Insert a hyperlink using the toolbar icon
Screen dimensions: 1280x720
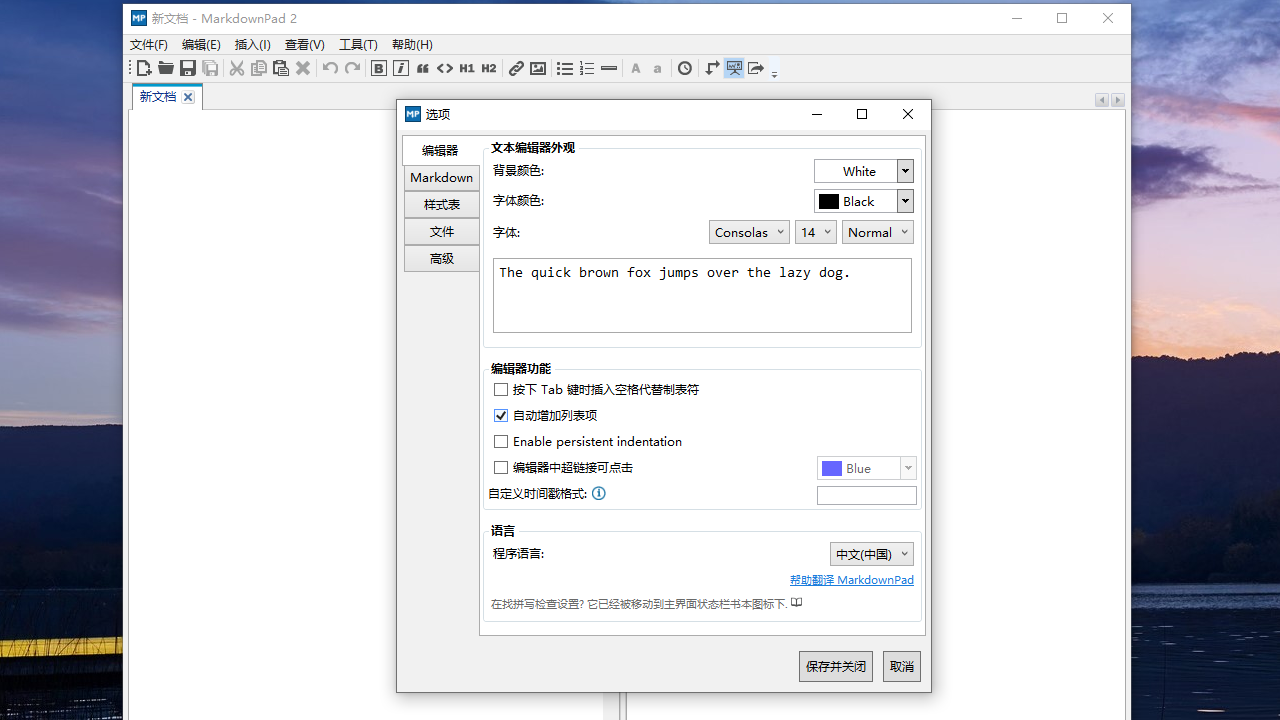pyautogui.click(x=516, y=68)
